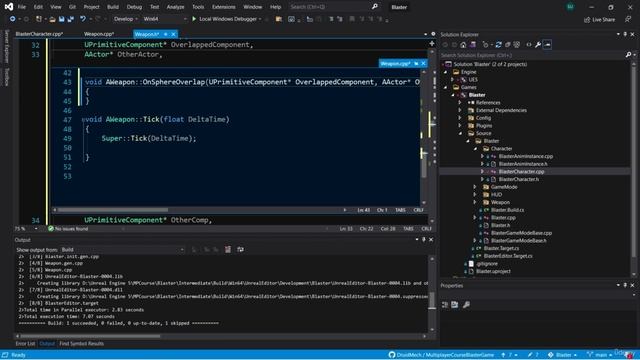
Task: Click the GitHub repository icon in status bar
Action: coord(392,355)
